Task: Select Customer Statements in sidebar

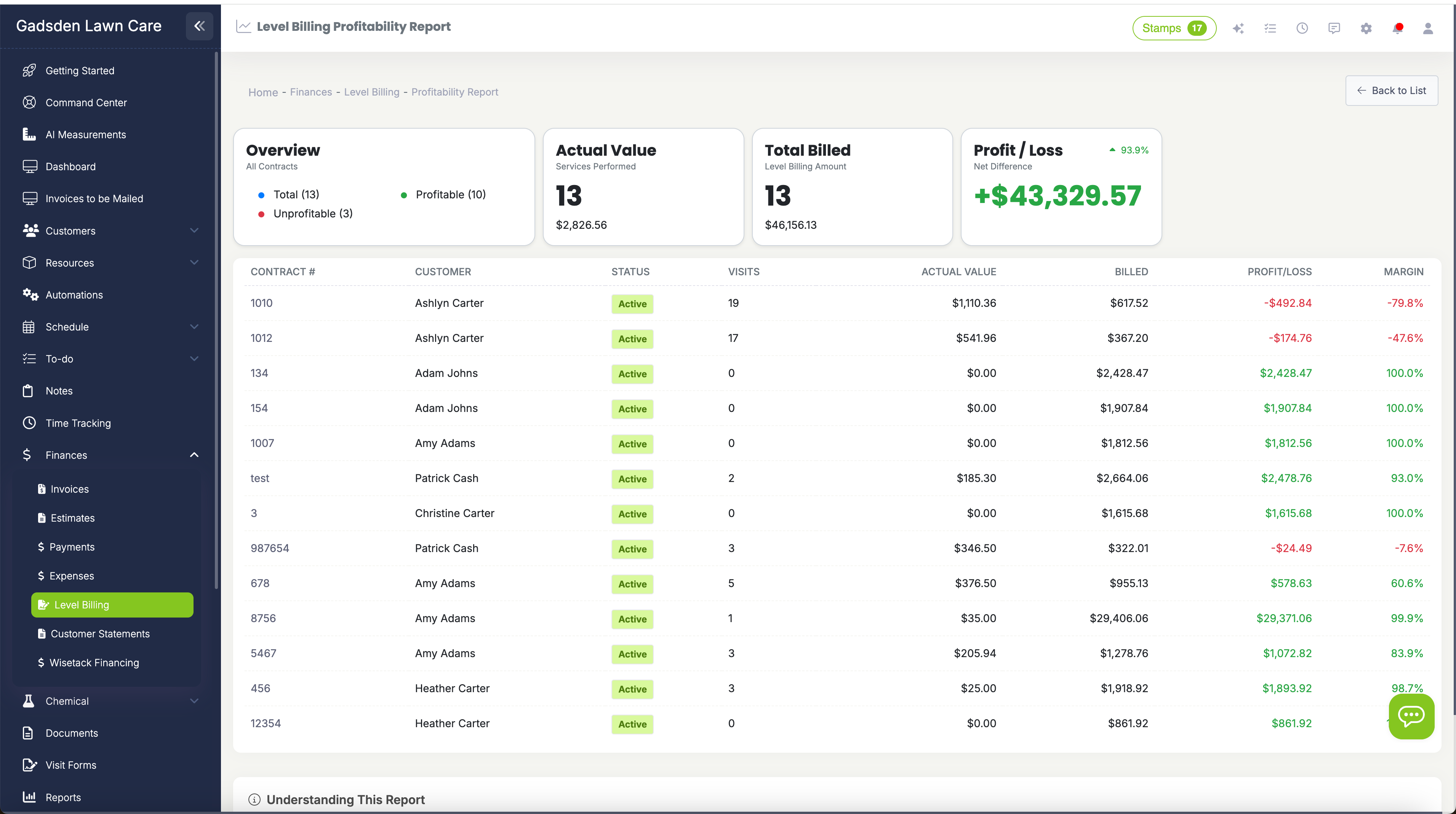Action: click(100, 633)
